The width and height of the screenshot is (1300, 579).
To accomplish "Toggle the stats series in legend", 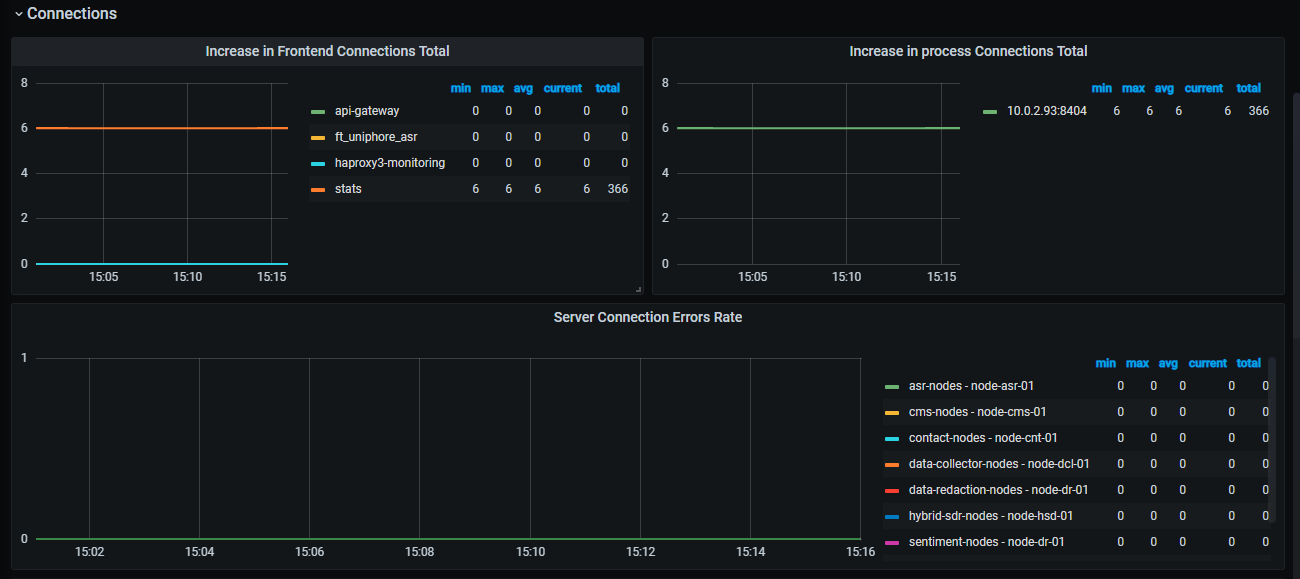I will tap(348, 189).
